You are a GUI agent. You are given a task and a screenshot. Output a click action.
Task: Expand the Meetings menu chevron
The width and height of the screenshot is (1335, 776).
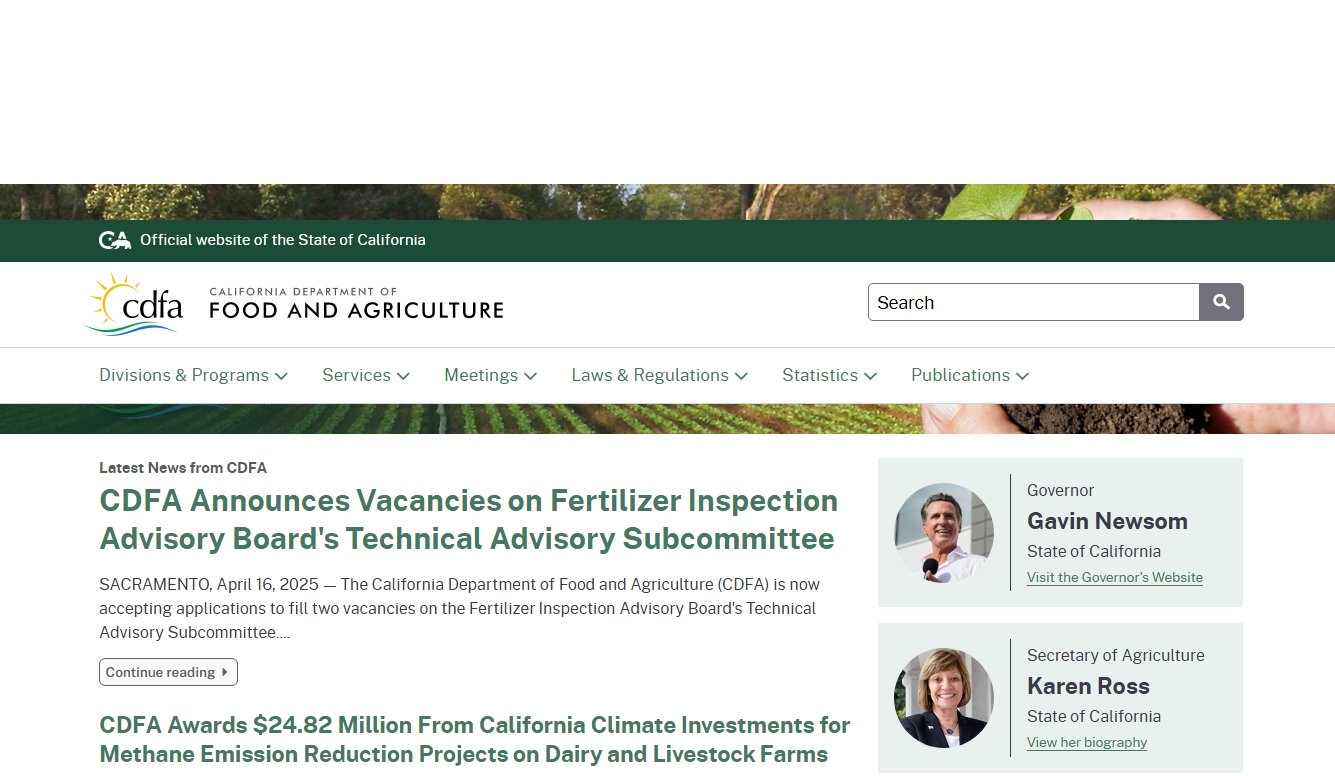coord(530,376)
